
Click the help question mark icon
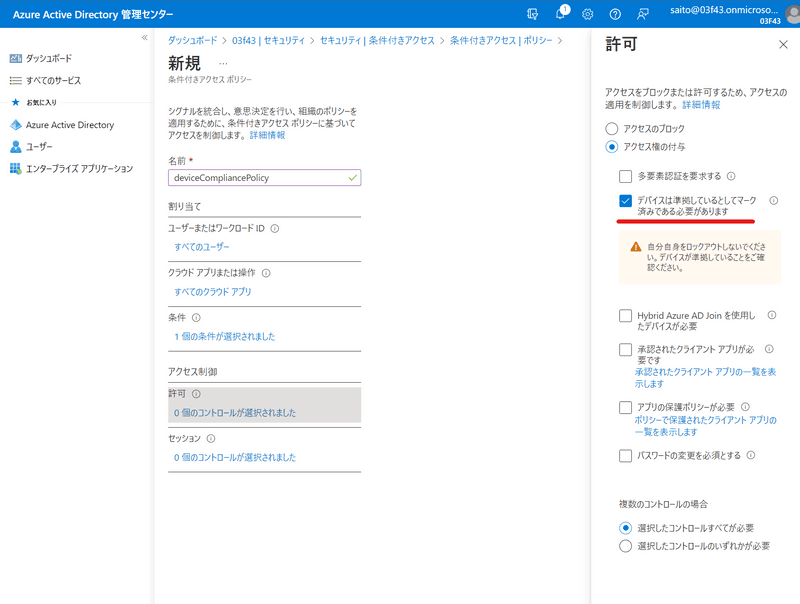click(x=615, y=14)
